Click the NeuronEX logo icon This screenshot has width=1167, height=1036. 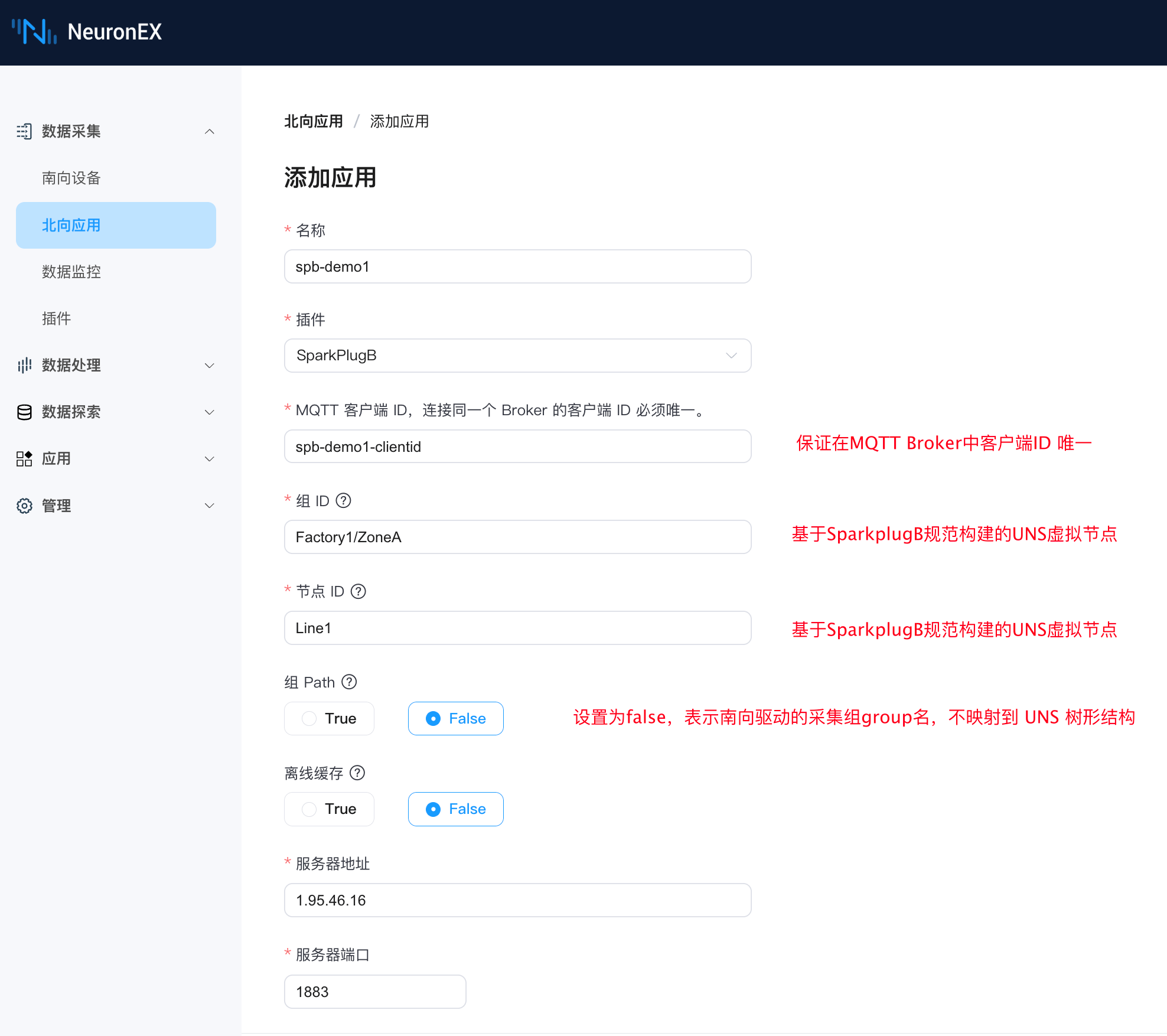pos(34,32)
